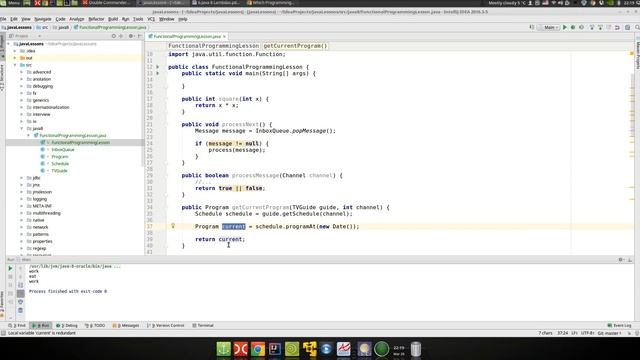Select Program class in project tree
Image resolution: width=640 pixels, height=360 pixels.
click(60, 157)
